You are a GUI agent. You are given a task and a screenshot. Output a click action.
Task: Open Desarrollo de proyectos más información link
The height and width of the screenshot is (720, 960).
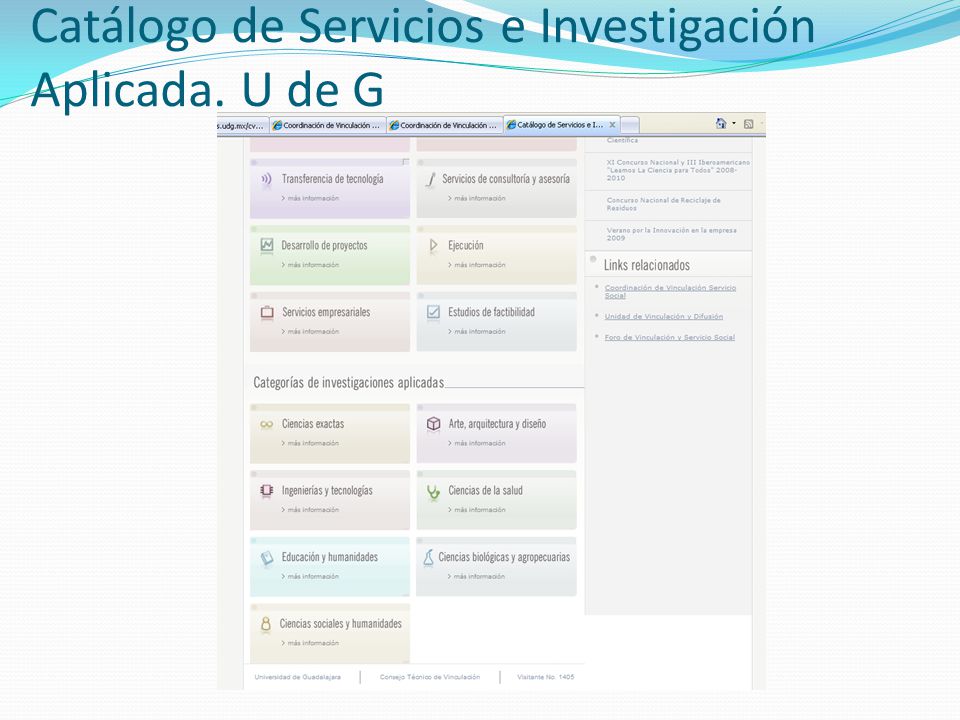[310, 265]
